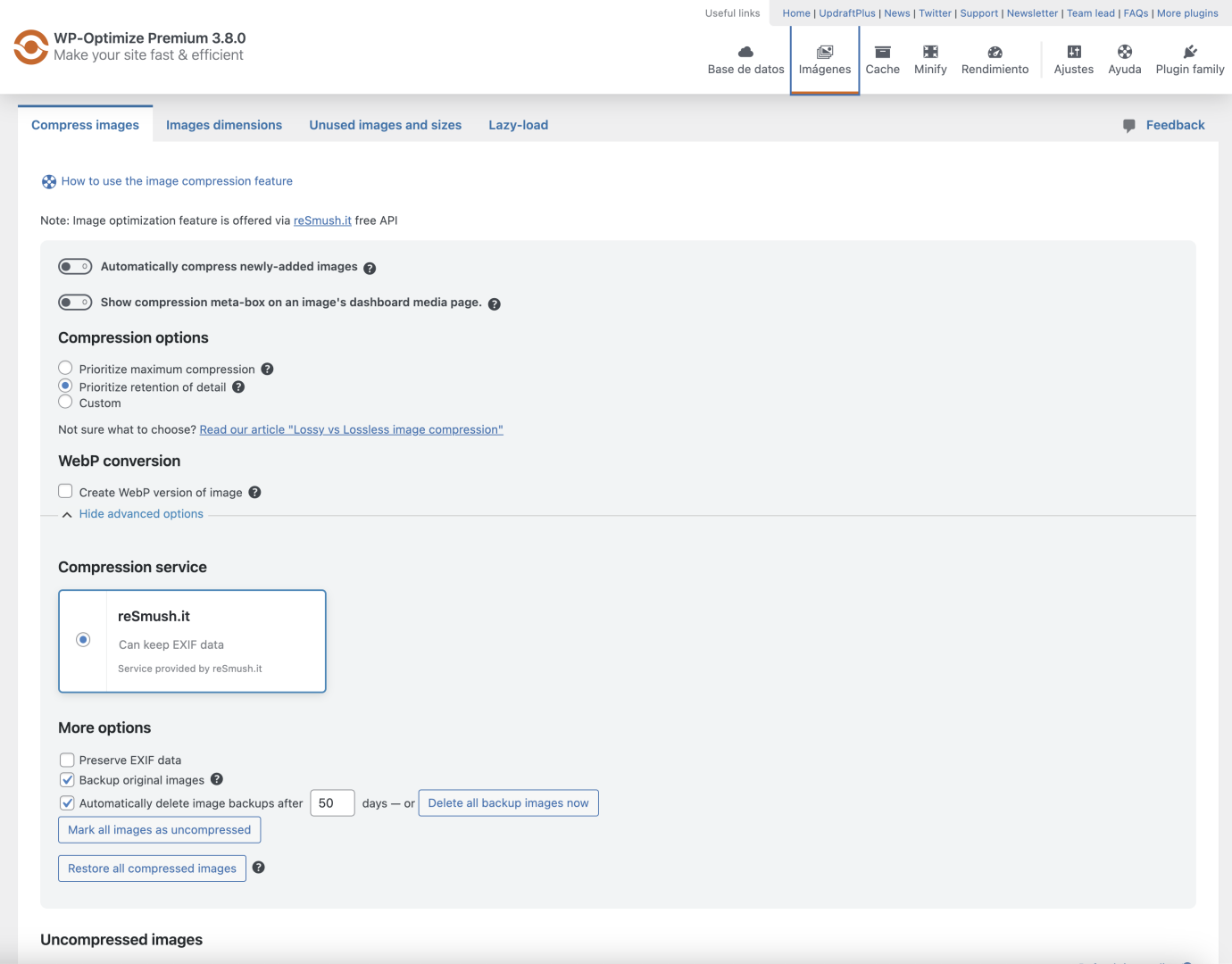Uncheck Backup original images box

pyautogui.click(x=67, y=779)
